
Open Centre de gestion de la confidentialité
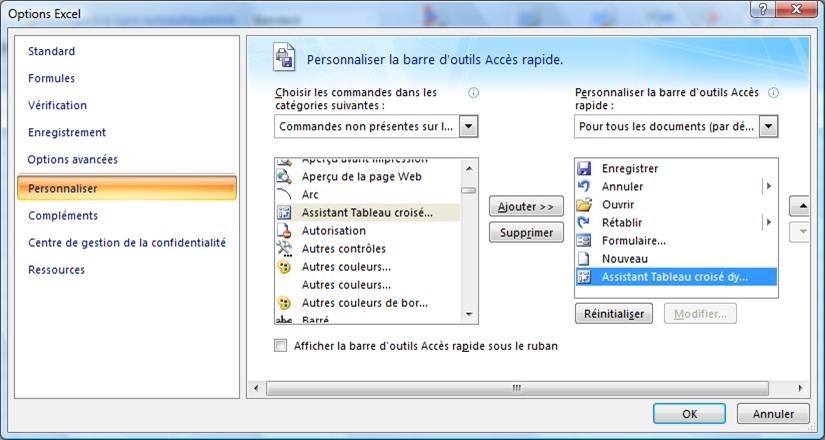127,243
